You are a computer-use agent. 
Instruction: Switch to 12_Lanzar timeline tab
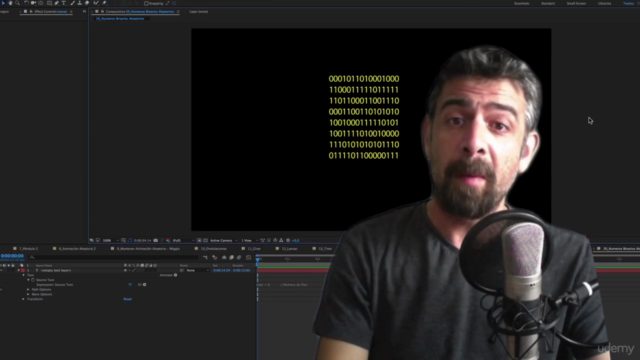click(x=289, y=249)
